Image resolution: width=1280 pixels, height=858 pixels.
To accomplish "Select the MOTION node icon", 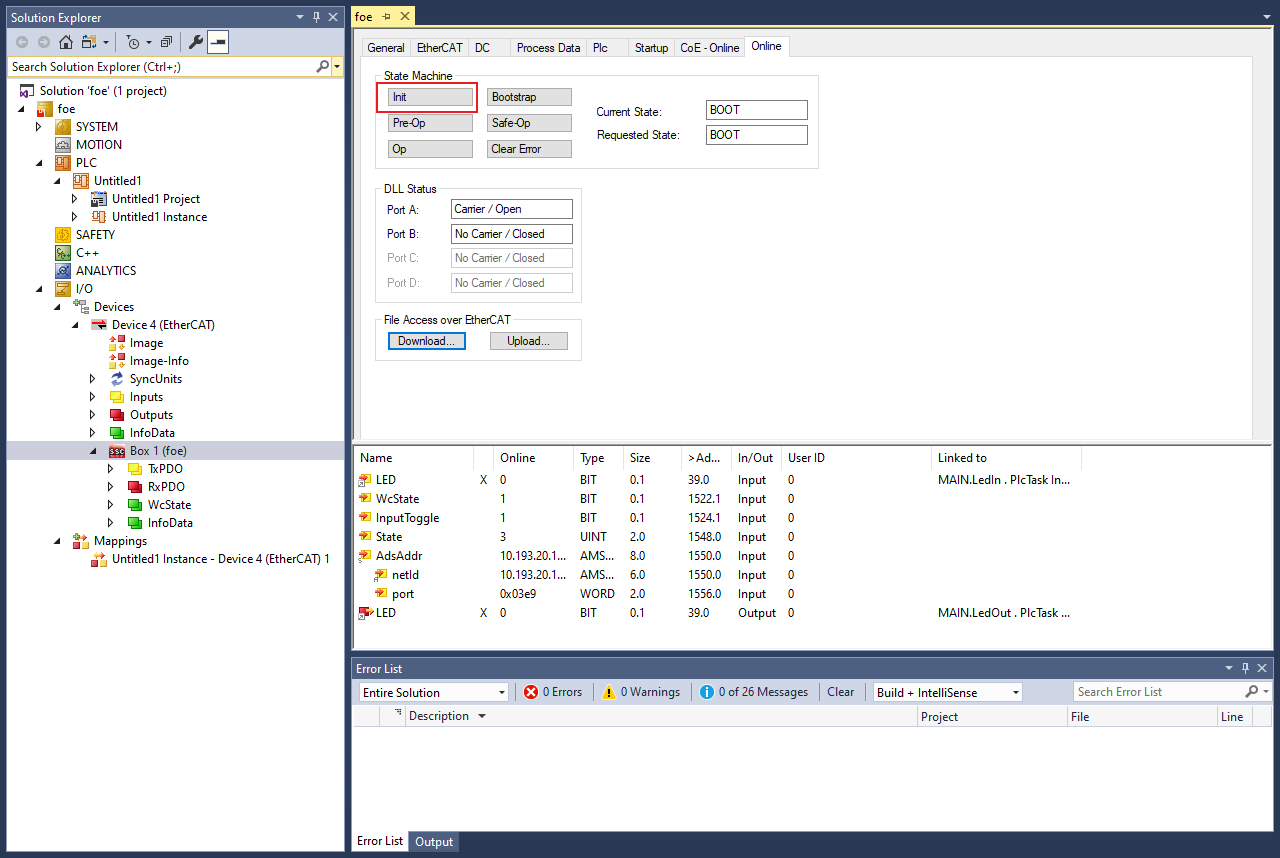I will (x=64, y=145).
